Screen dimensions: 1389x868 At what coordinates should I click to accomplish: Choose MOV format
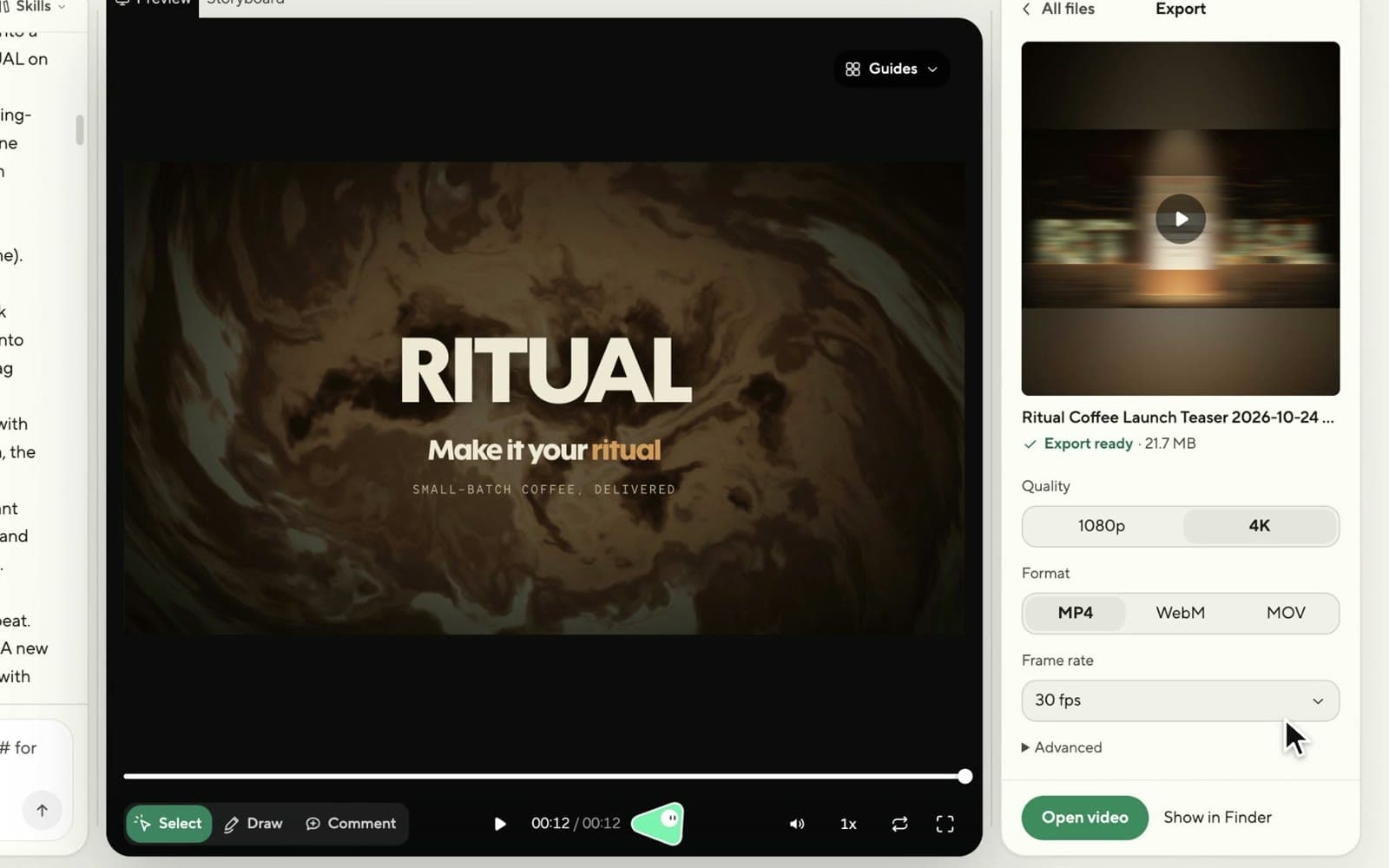1285,613
